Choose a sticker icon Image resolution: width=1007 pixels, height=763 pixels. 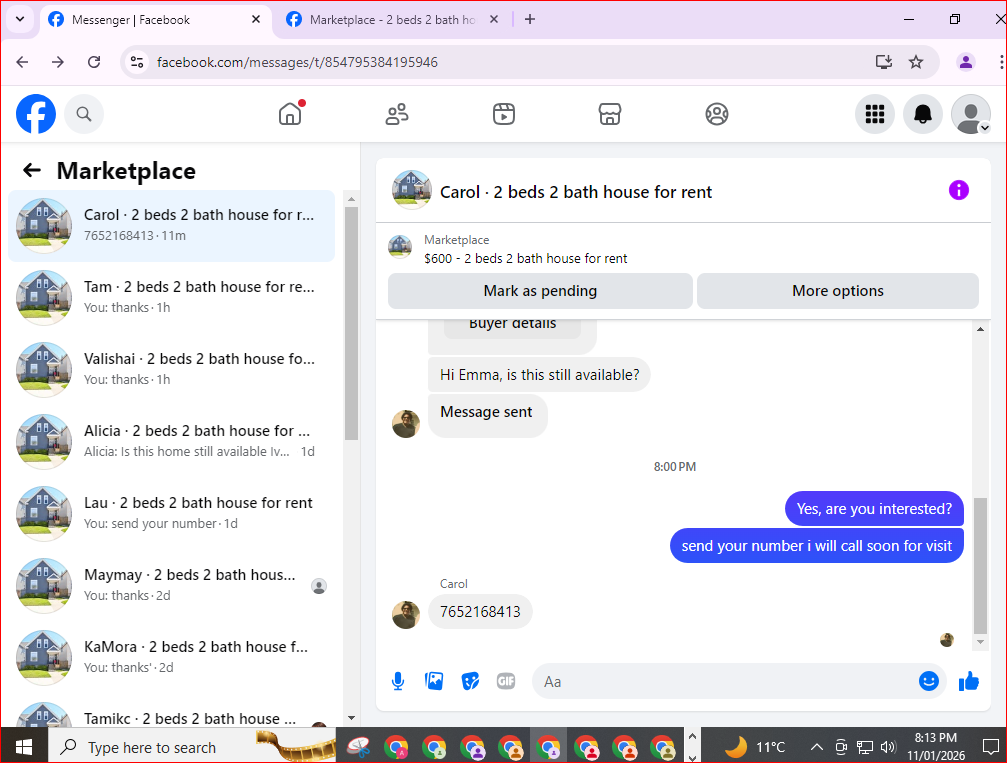coord(470,681)
